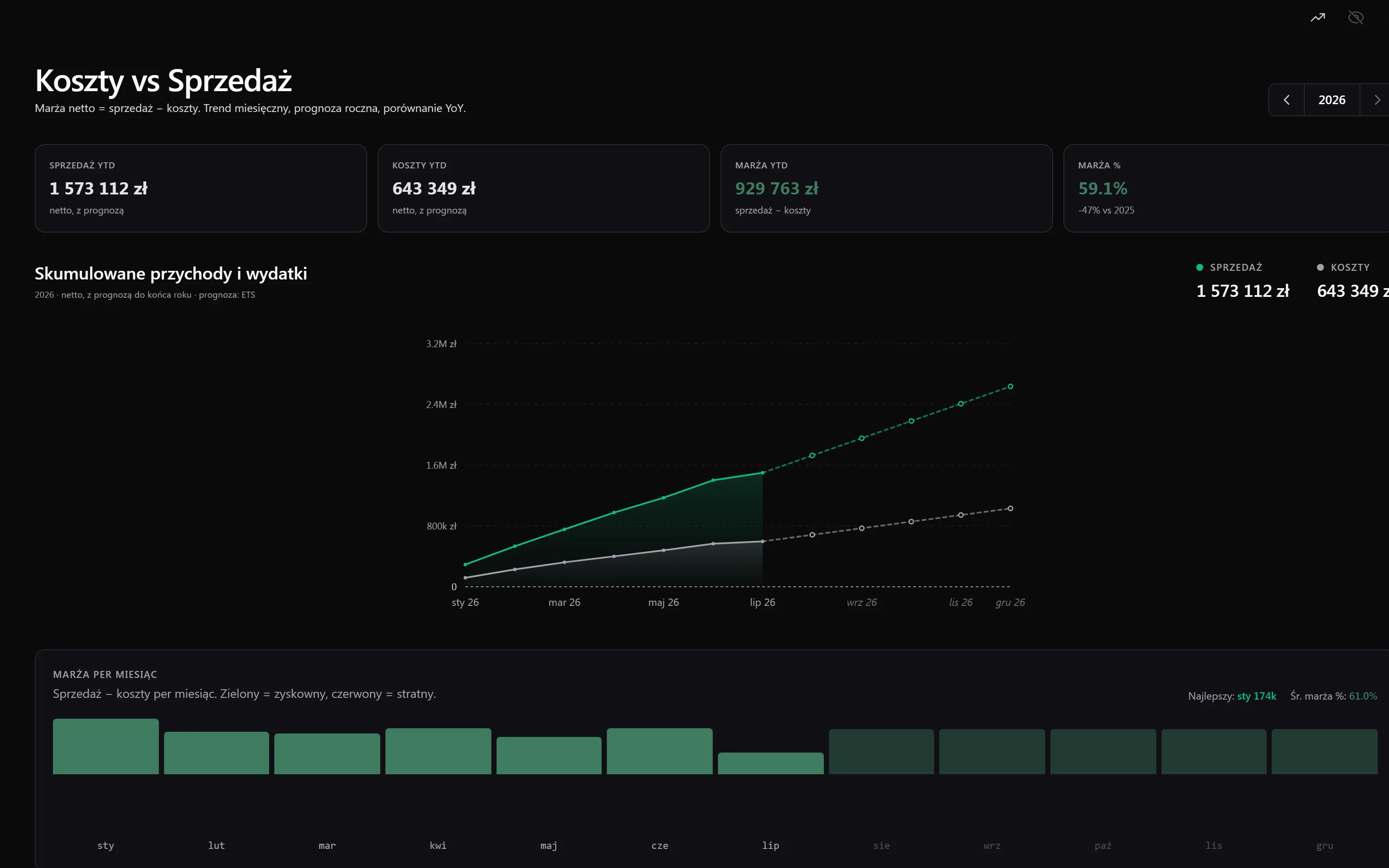Select the lis forecast margin bar

coord(1214,752)
